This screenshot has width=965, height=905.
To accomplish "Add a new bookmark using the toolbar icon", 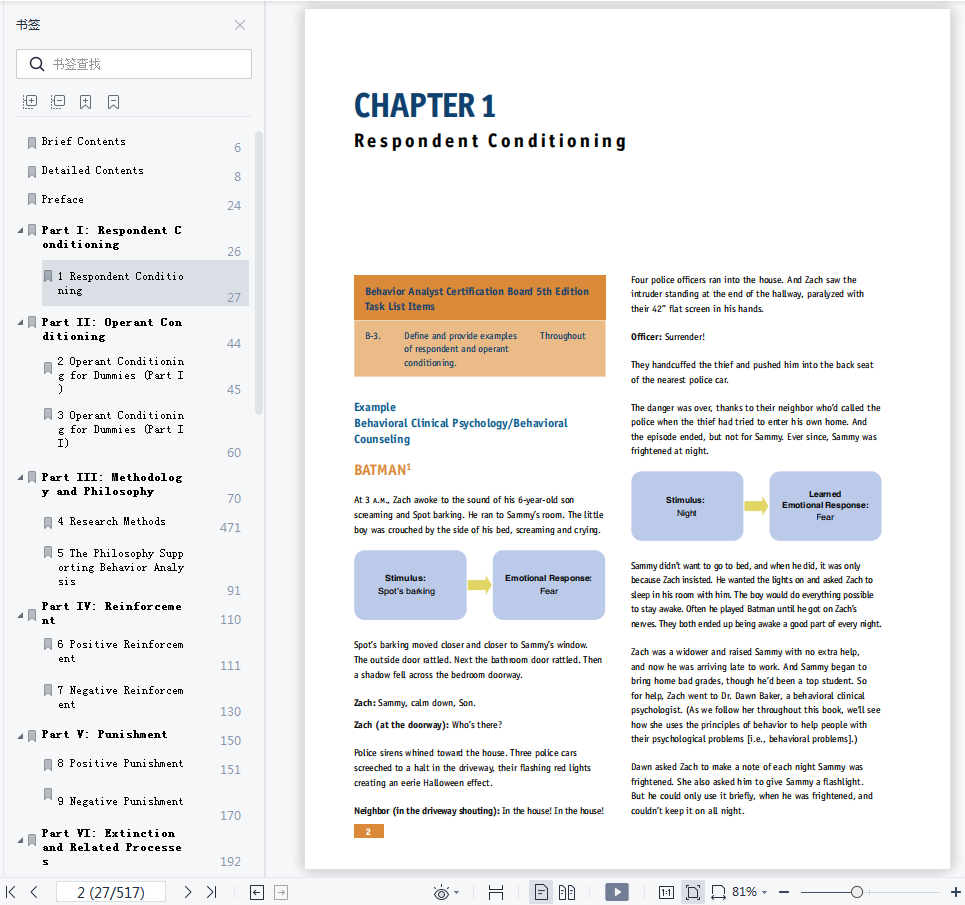I will tap(86, 102).
